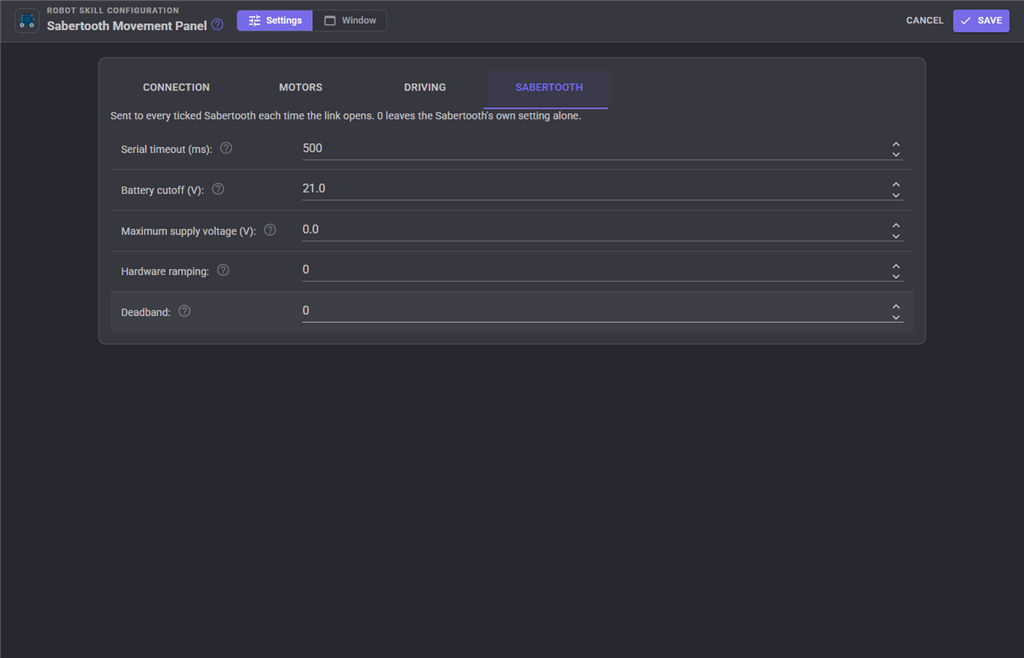This screenshot has height=658, width=1024.
Task: Open help icon beside Sabertooth Movement Panel title
Action: (217, 25)
